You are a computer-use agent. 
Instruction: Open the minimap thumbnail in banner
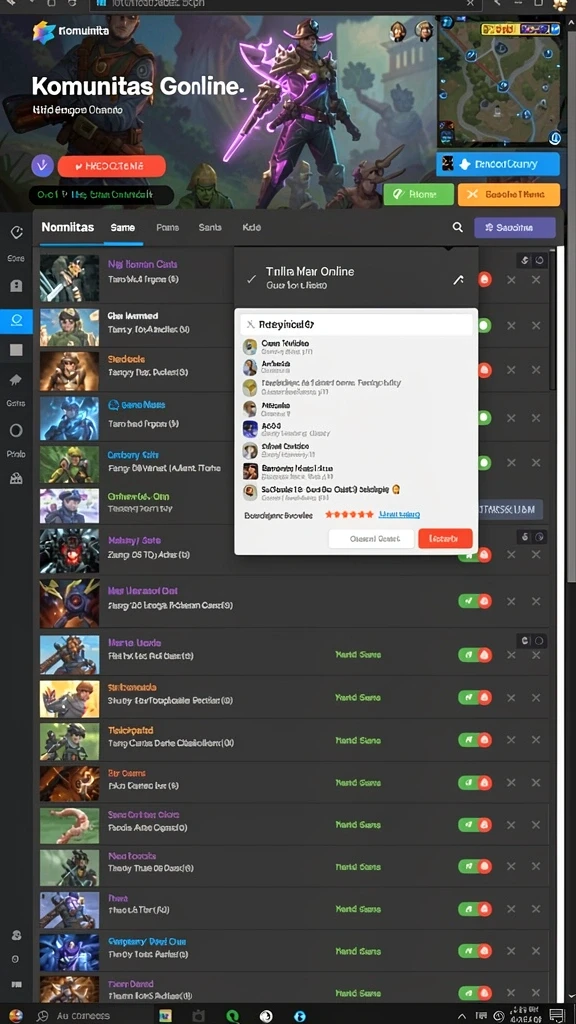(500, 82)
